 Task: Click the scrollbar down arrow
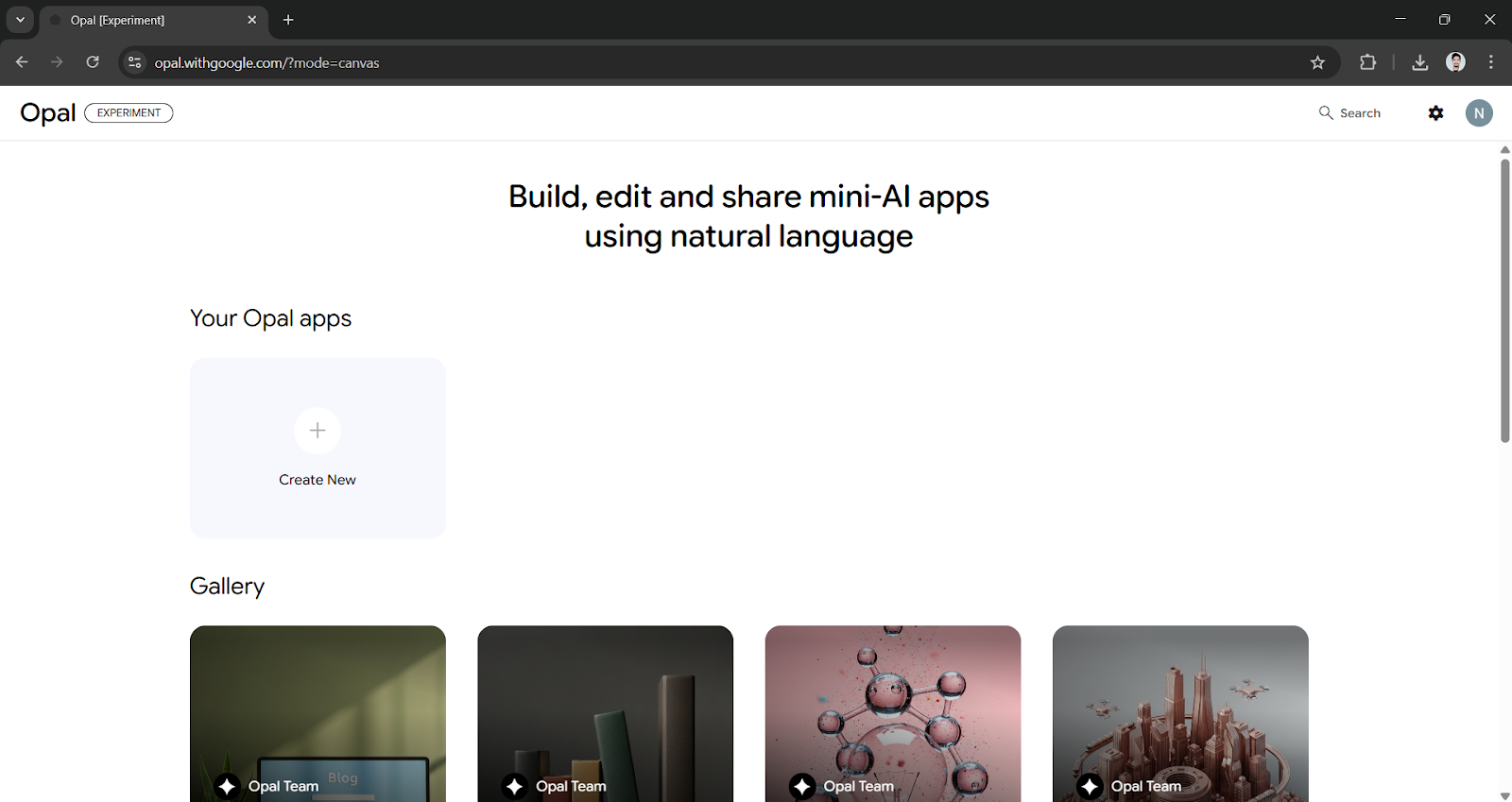point(1504,795)
